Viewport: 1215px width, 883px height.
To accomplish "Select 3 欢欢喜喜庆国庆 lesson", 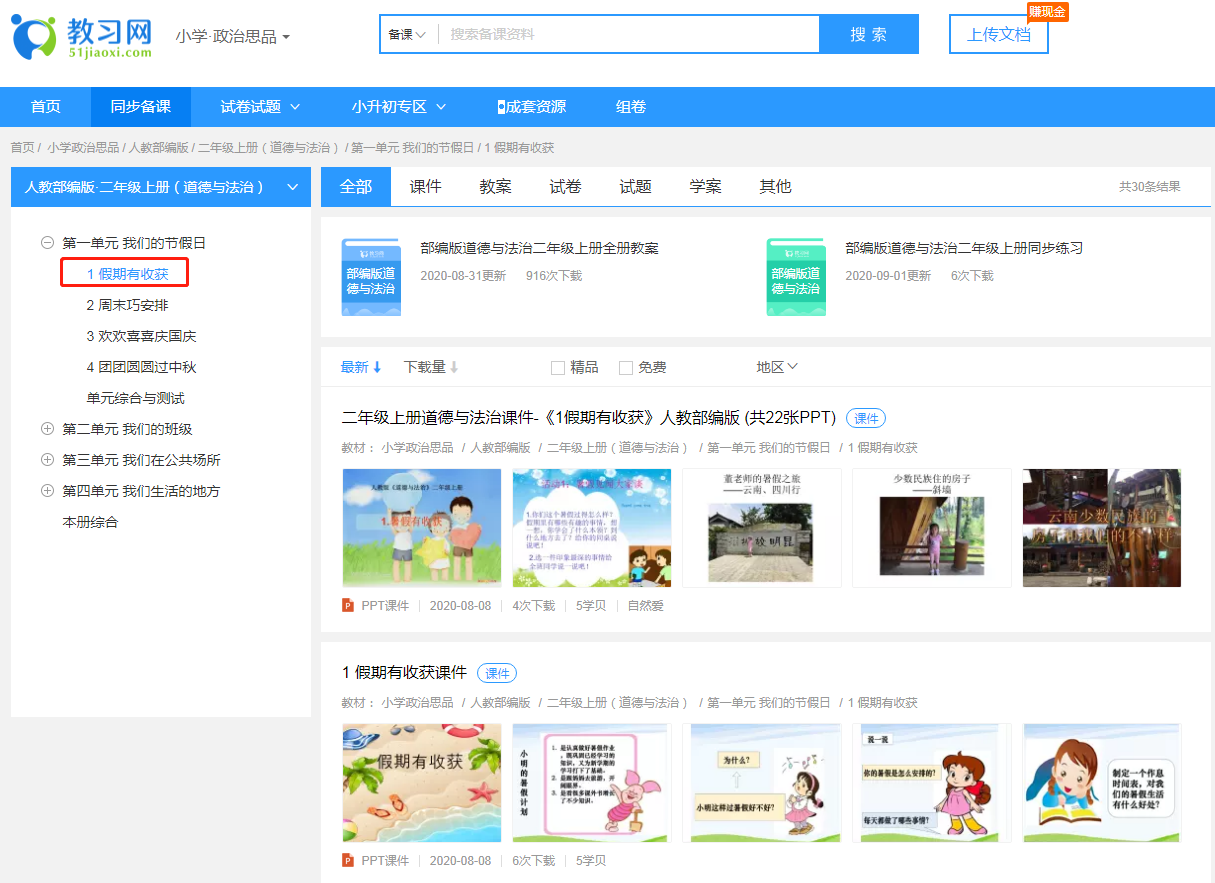I will tap(141, 336).
